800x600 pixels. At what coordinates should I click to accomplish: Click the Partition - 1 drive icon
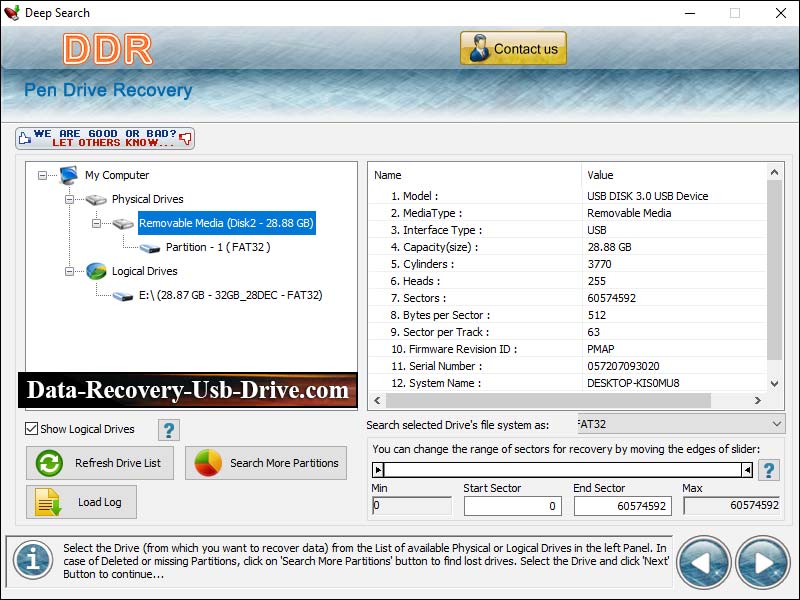tap(150, 248)
